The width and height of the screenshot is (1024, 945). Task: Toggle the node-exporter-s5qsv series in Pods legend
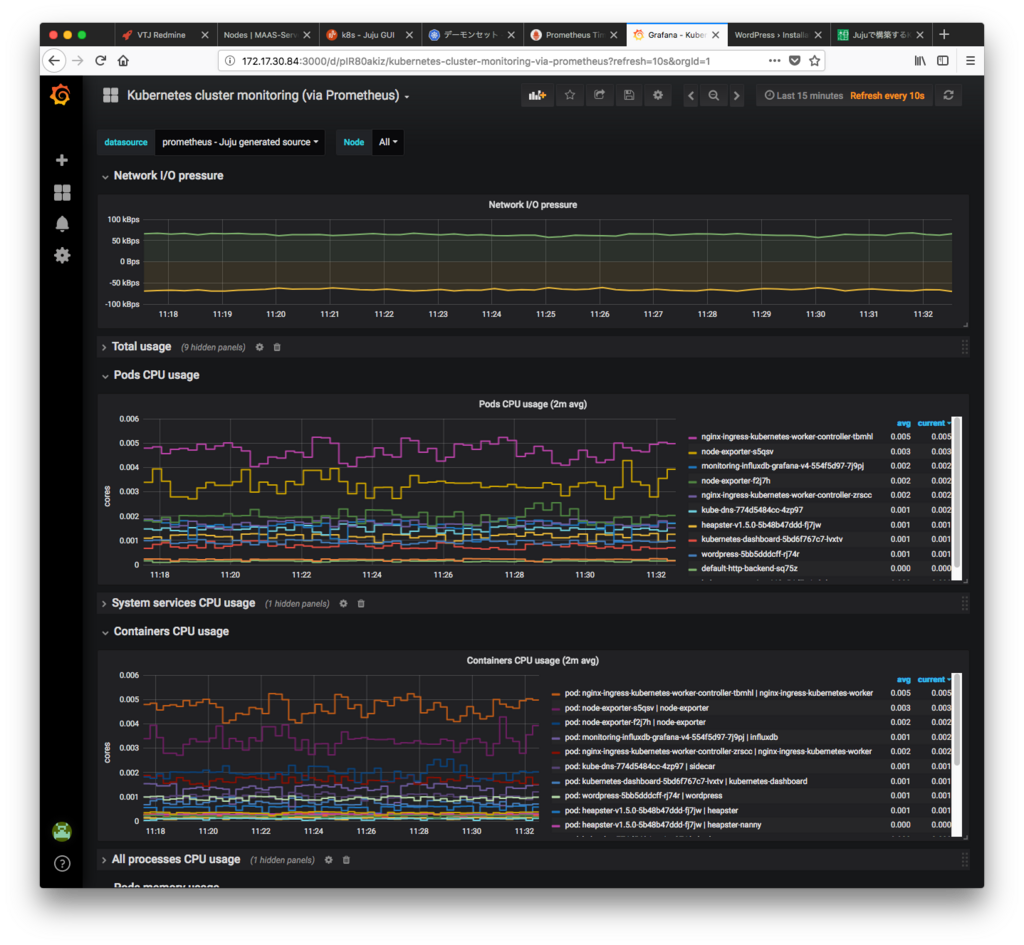pos(737,451)
